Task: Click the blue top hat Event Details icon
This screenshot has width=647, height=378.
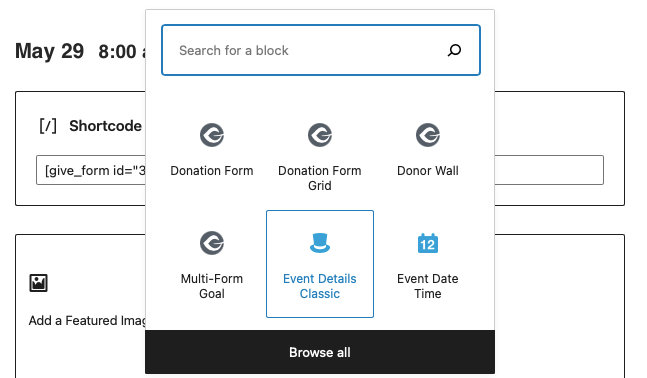Action: coord(320,243)
